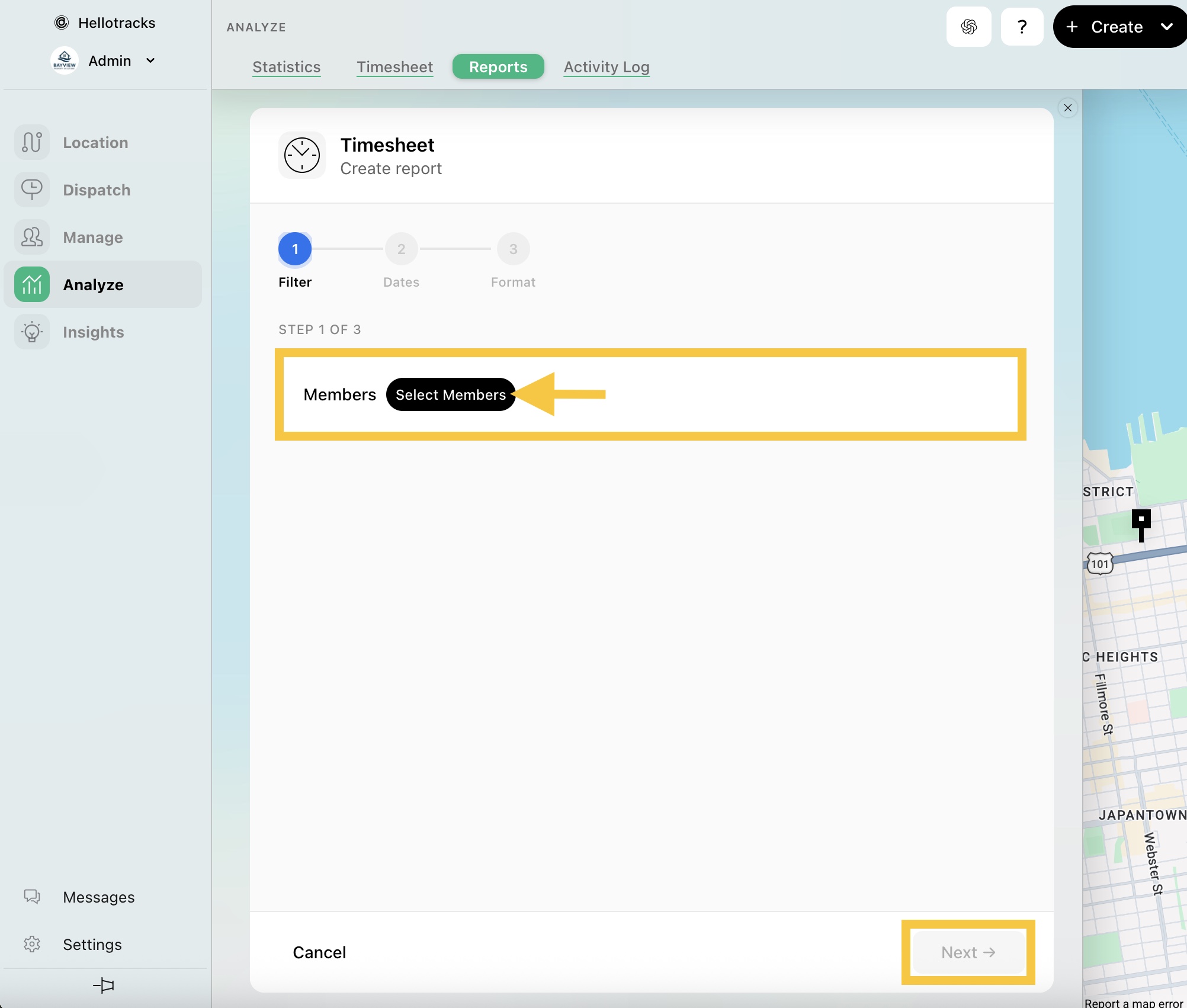Screen dimensions: 1187x1008
Task: Go to the Timesheet tab
Action: point(394,67)
